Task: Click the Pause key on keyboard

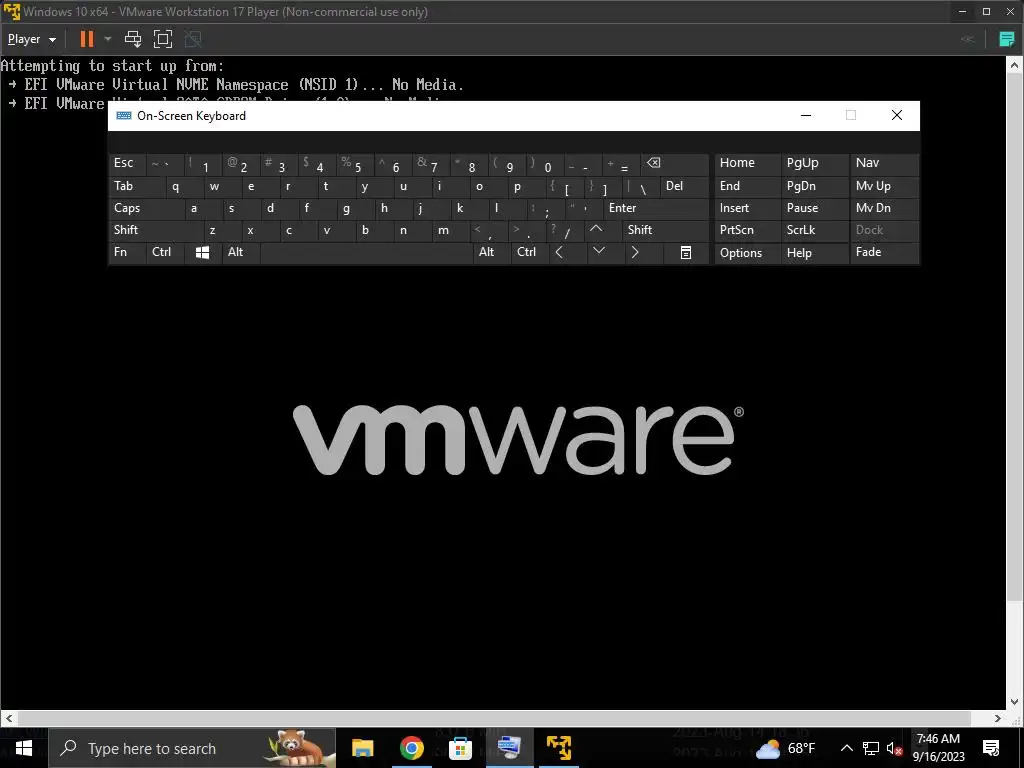Action: tap(814, 208)
